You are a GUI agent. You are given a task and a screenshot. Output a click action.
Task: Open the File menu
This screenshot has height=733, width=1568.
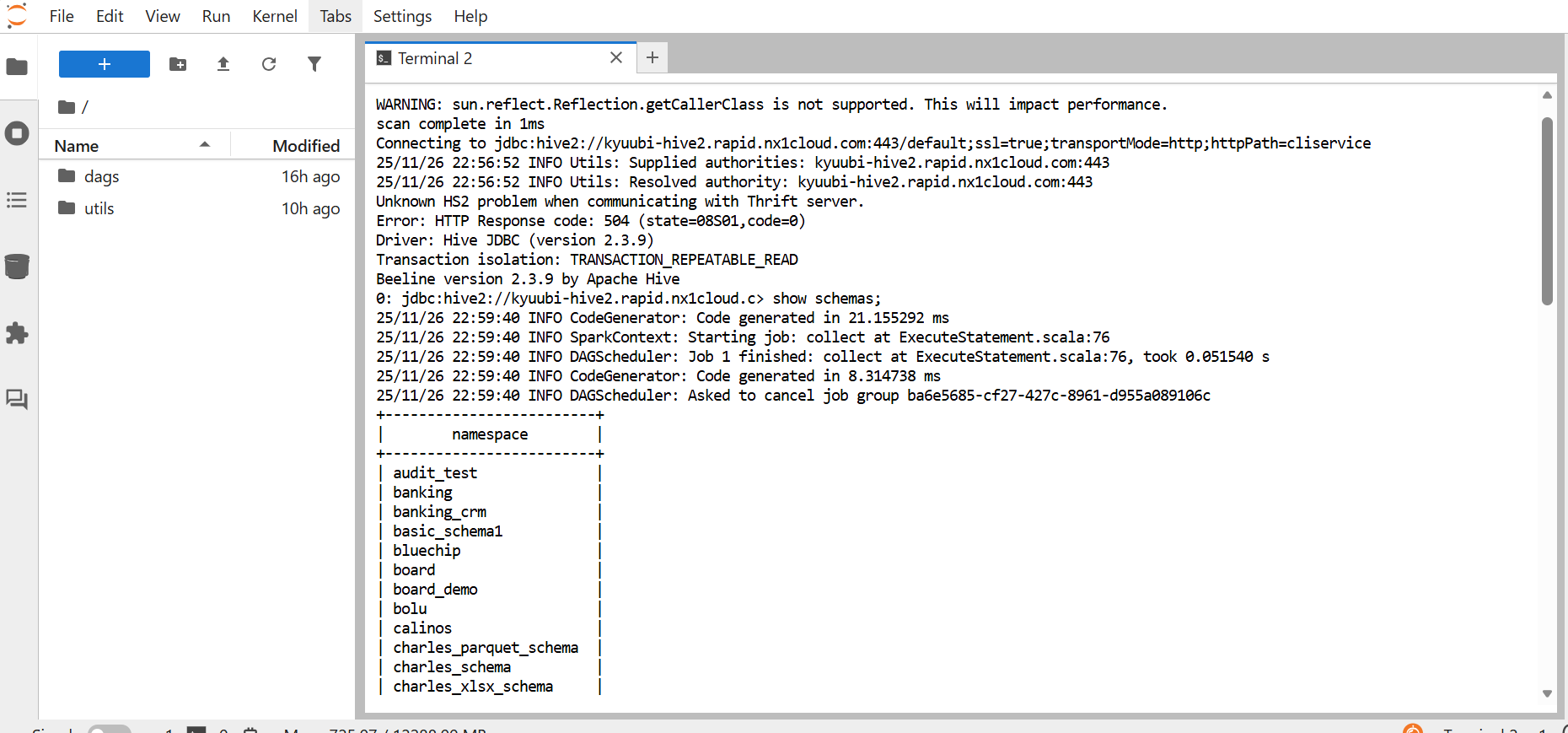(62, 16)
